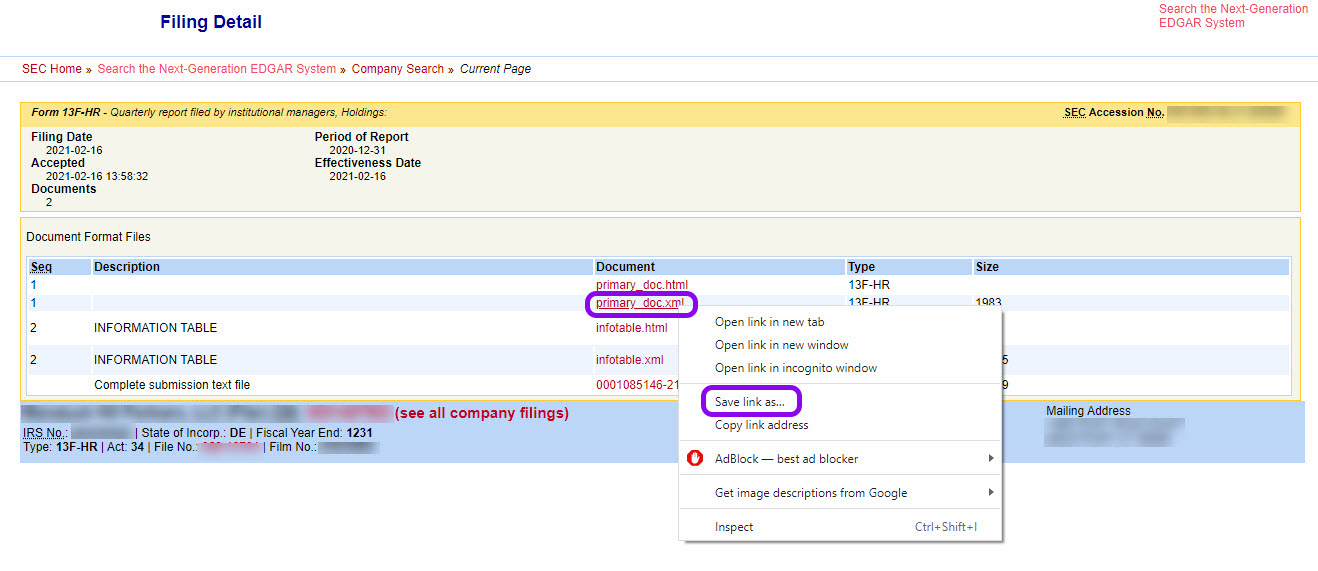This screenshot has width=1318, height=571.
Task: Click top-right Search the Next-Generation EDGAR System link
Action: 1233,16
